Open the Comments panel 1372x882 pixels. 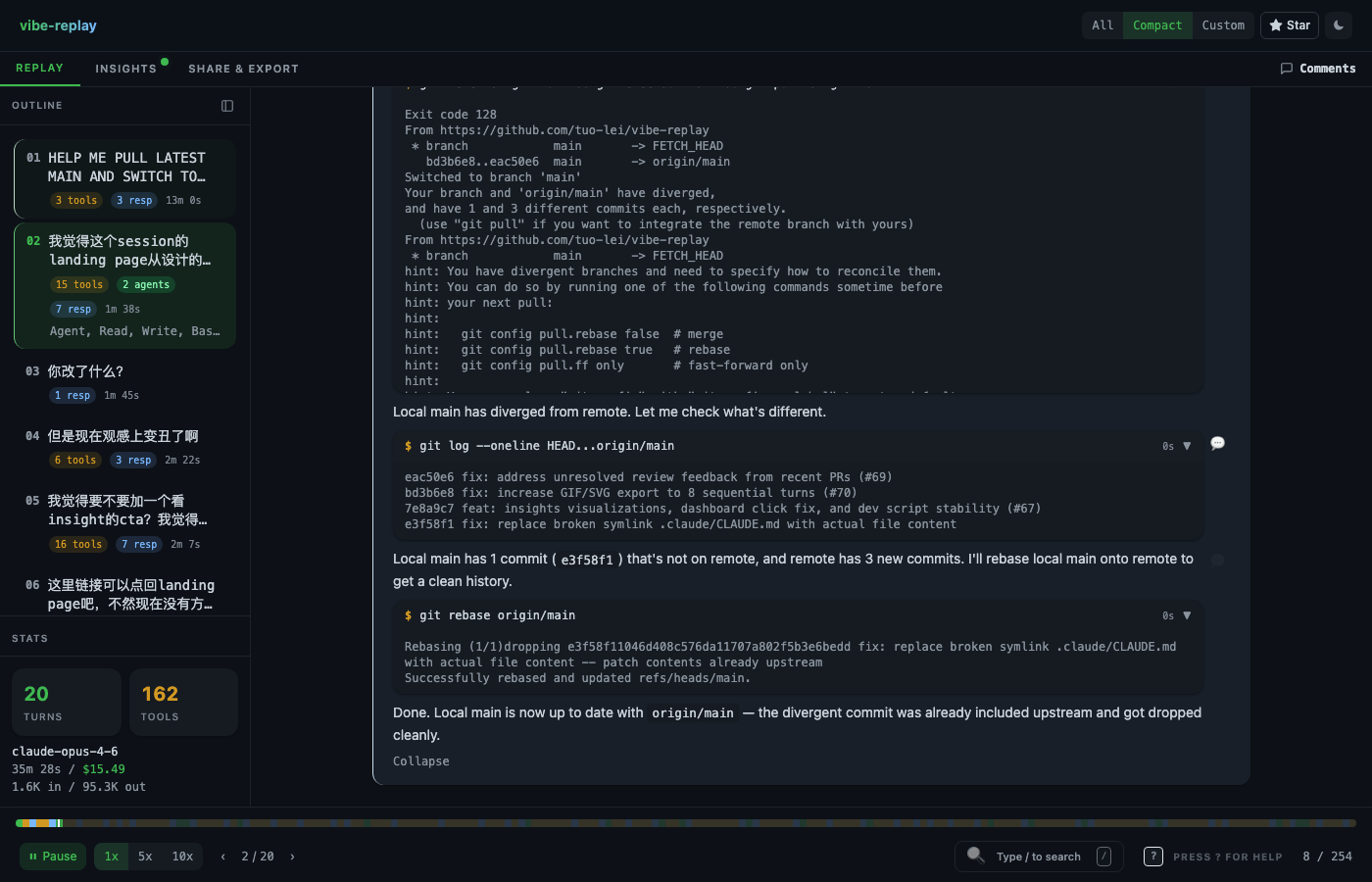(x=1317, y=68)
